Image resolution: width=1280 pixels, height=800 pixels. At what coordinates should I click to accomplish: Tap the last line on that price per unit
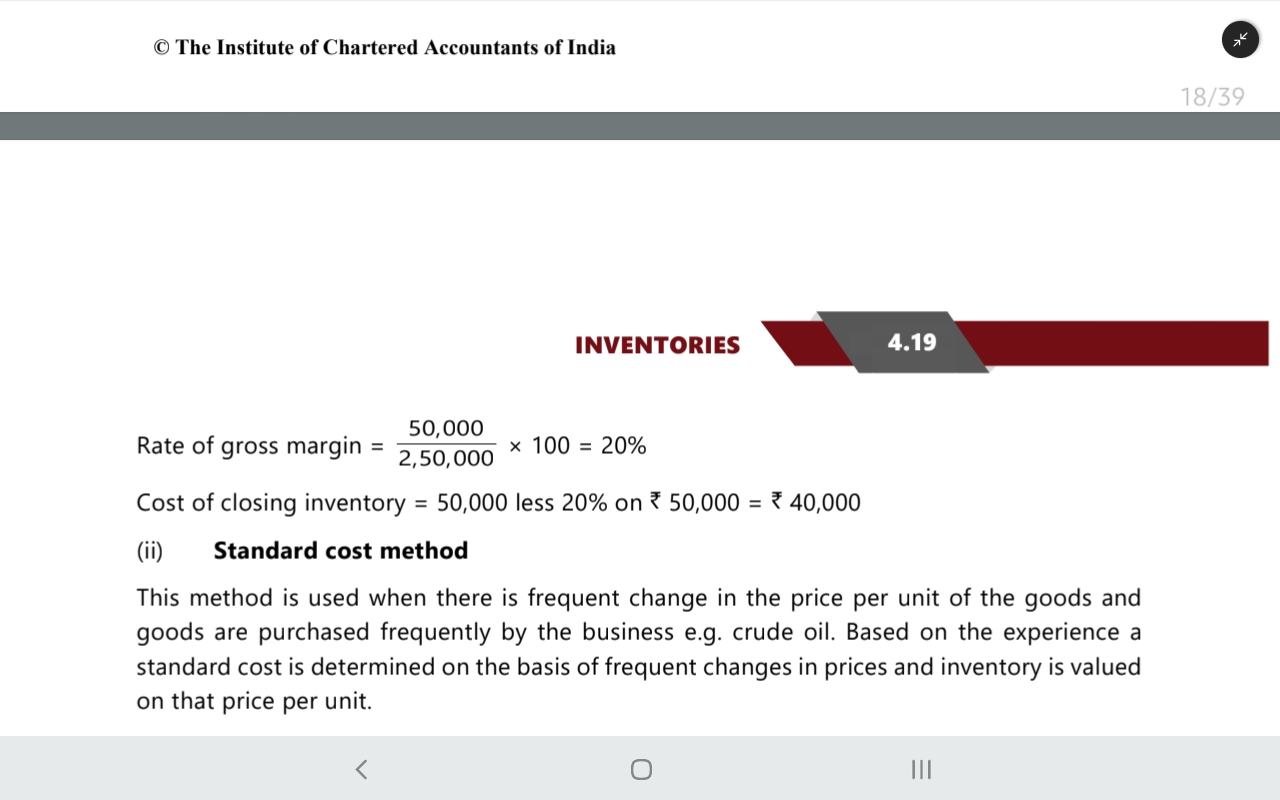[254, 702]
